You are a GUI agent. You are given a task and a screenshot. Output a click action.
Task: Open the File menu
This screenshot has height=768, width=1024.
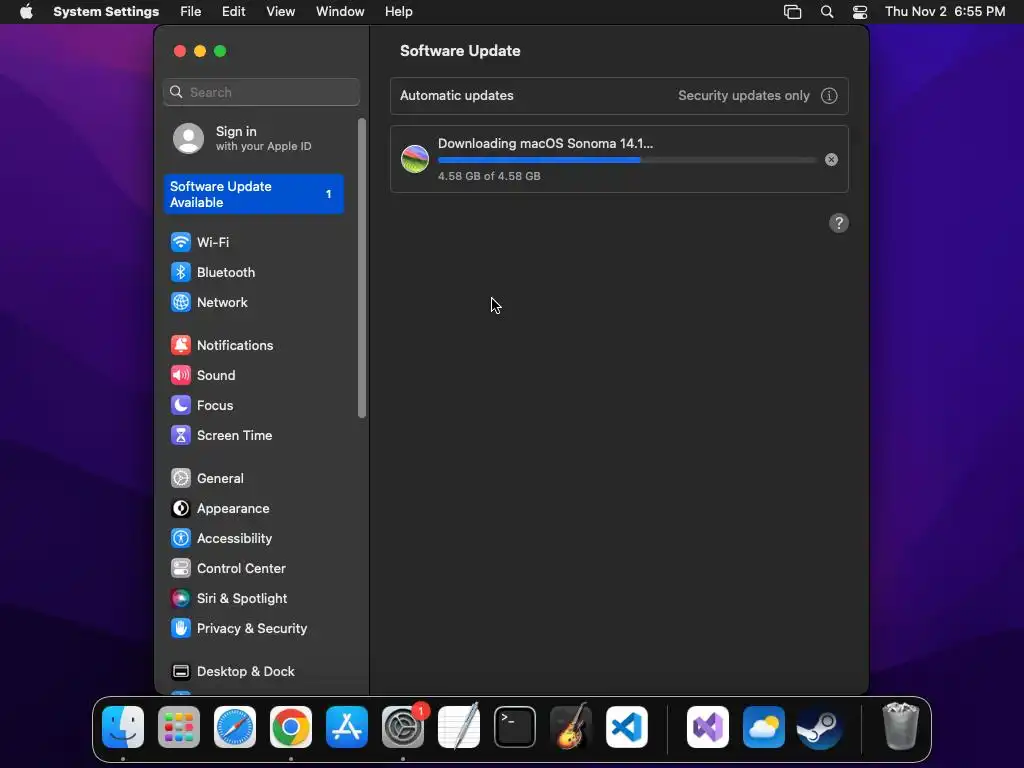(191, 12)
